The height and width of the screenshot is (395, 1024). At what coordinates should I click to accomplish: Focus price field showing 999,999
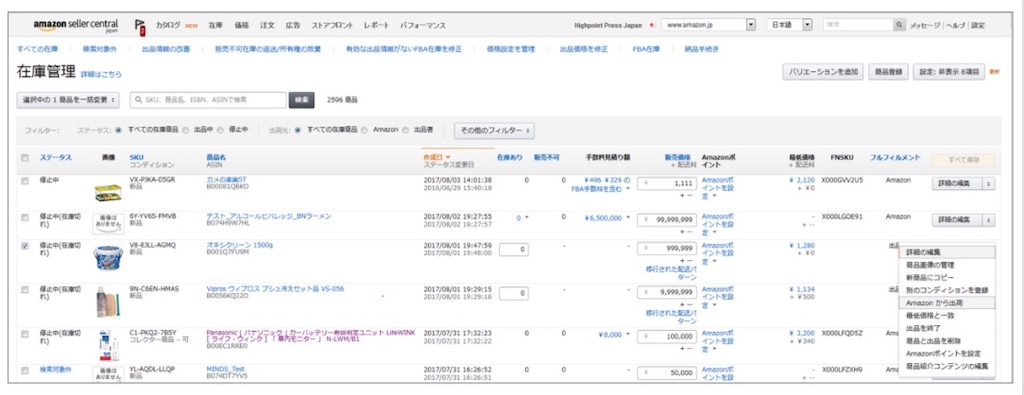(666, 249)
